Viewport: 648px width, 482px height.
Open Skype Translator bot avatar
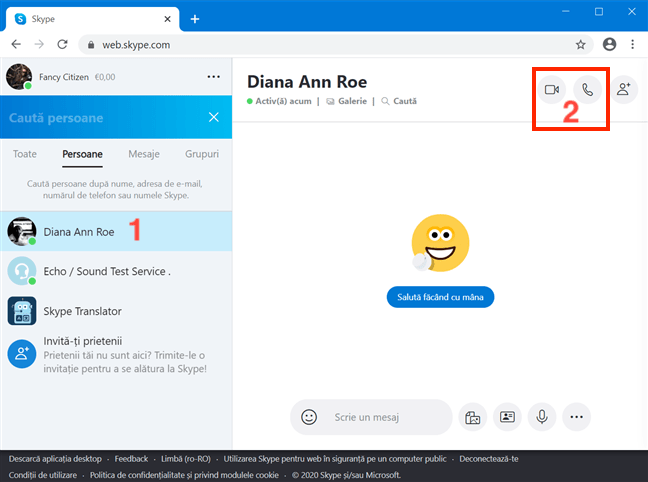[x=22, y=311]
